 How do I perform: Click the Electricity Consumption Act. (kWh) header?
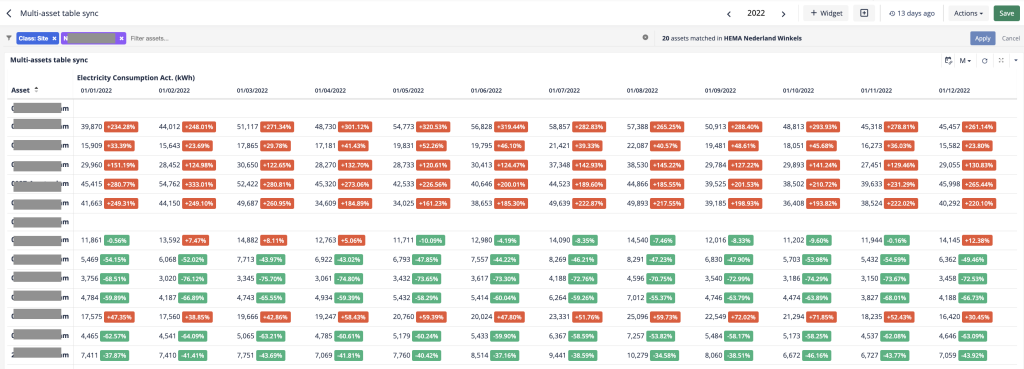136,77
